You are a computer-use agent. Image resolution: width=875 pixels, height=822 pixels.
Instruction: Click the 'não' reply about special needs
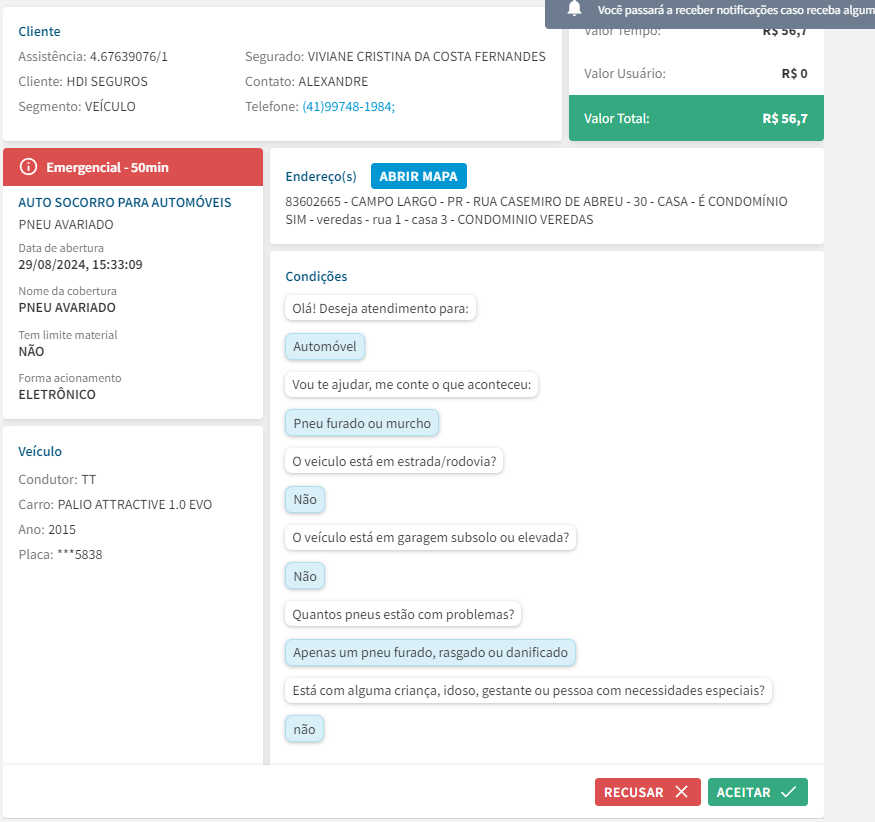point(304,729)
